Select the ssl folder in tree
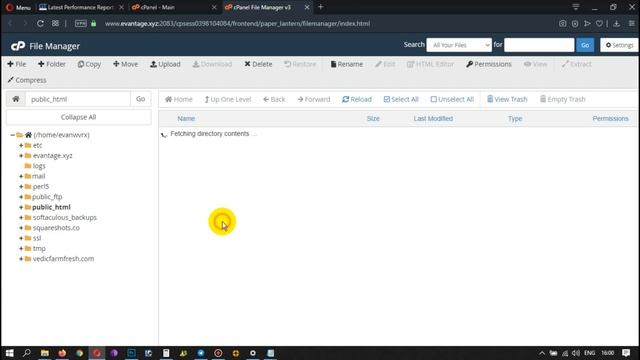 click(x=37, y=238)
